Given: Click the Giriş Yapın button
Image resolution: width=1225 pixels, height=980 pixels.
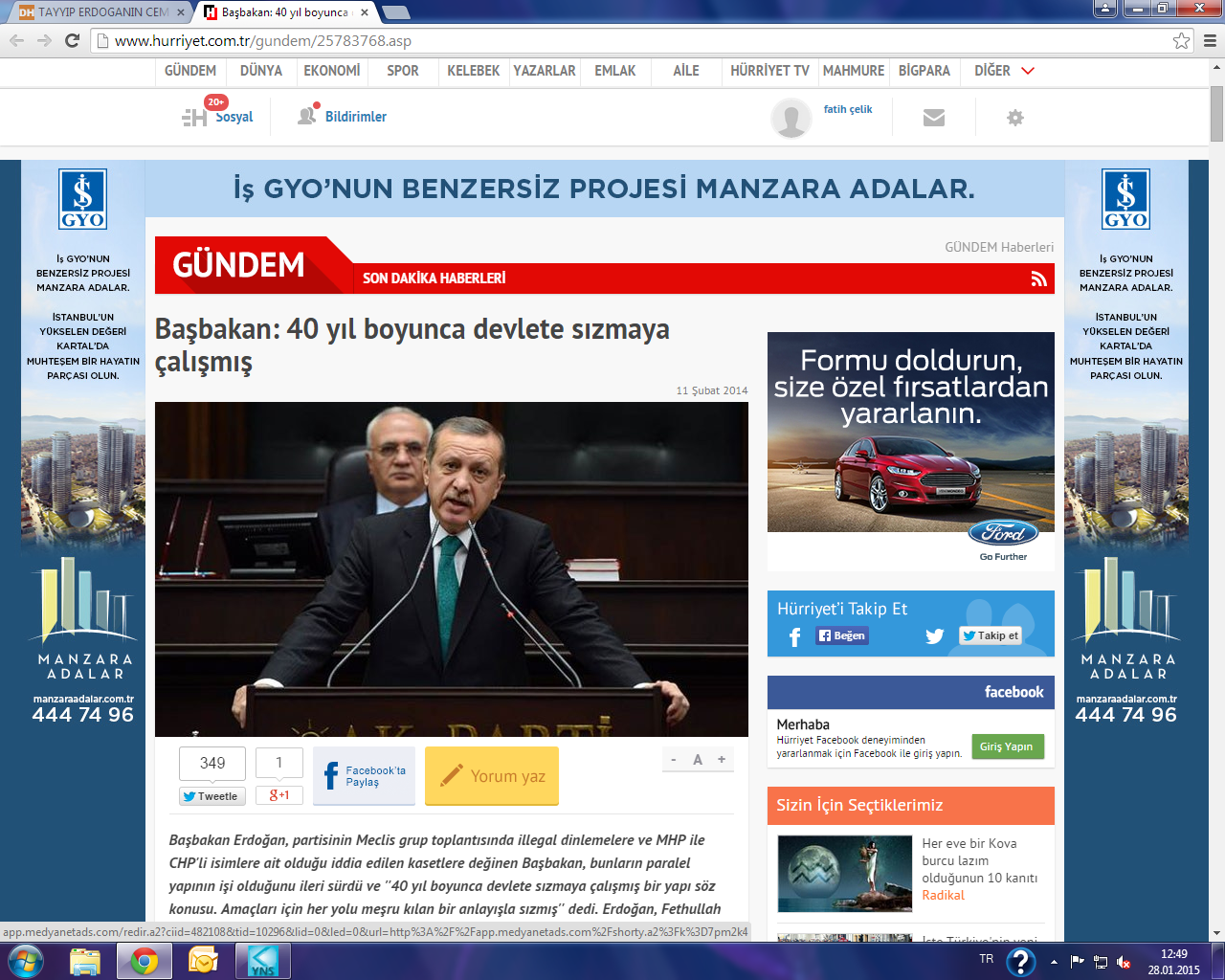Looking at the screenshot, I should pos(1006,746).
